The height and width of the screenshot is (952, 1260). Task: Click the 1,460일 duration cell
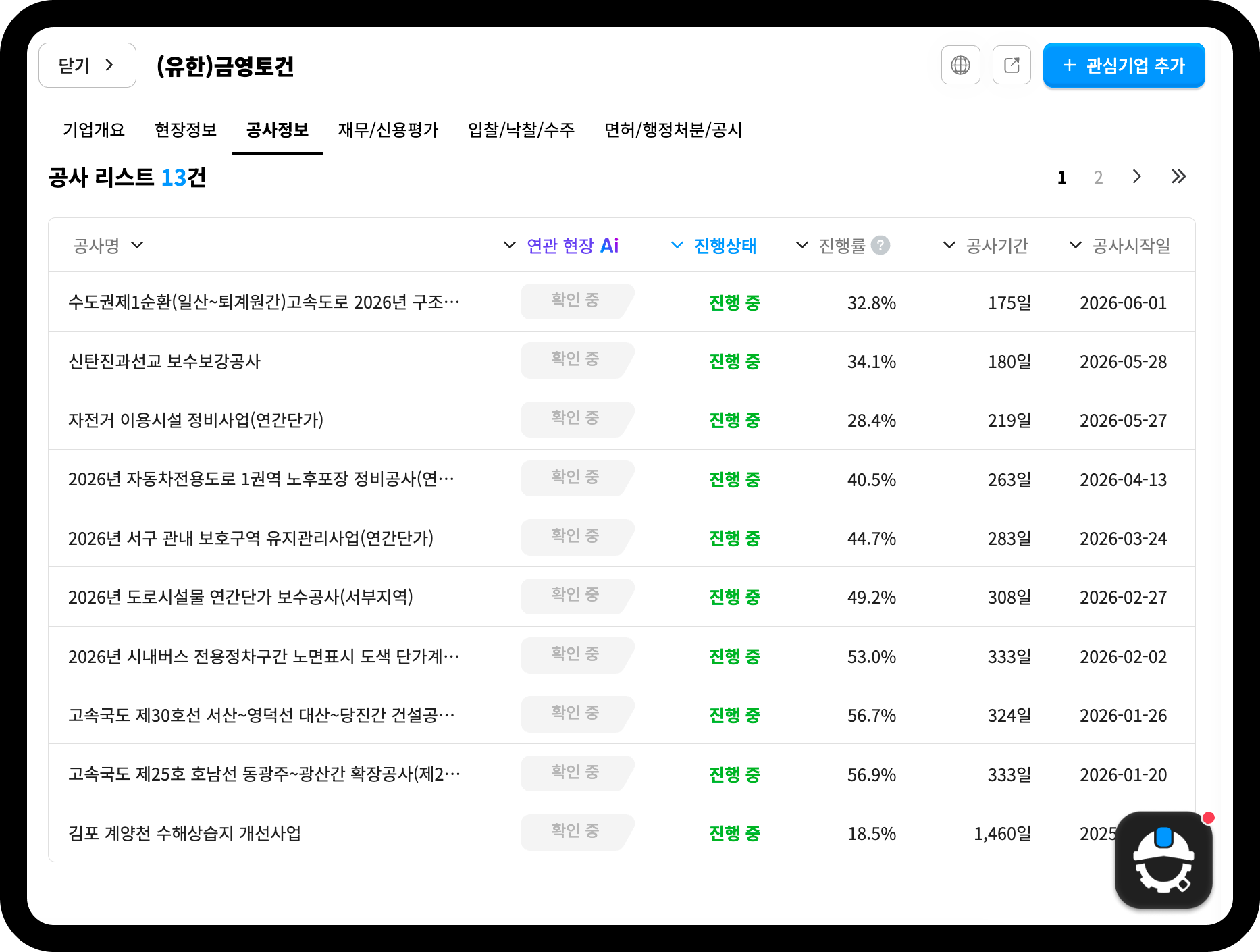coord(1003,834)
